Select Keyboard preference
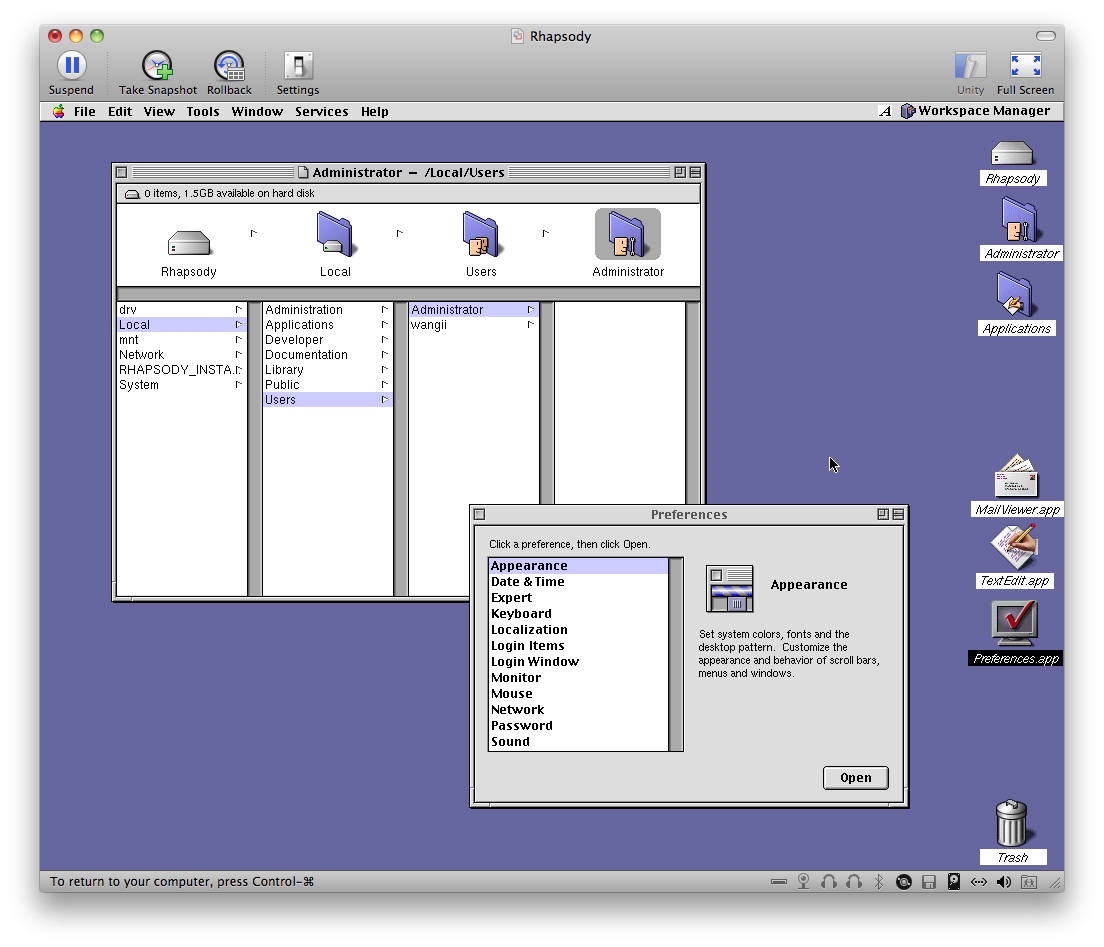Screen dimensions: 1104x947 (x=578, y=614)
